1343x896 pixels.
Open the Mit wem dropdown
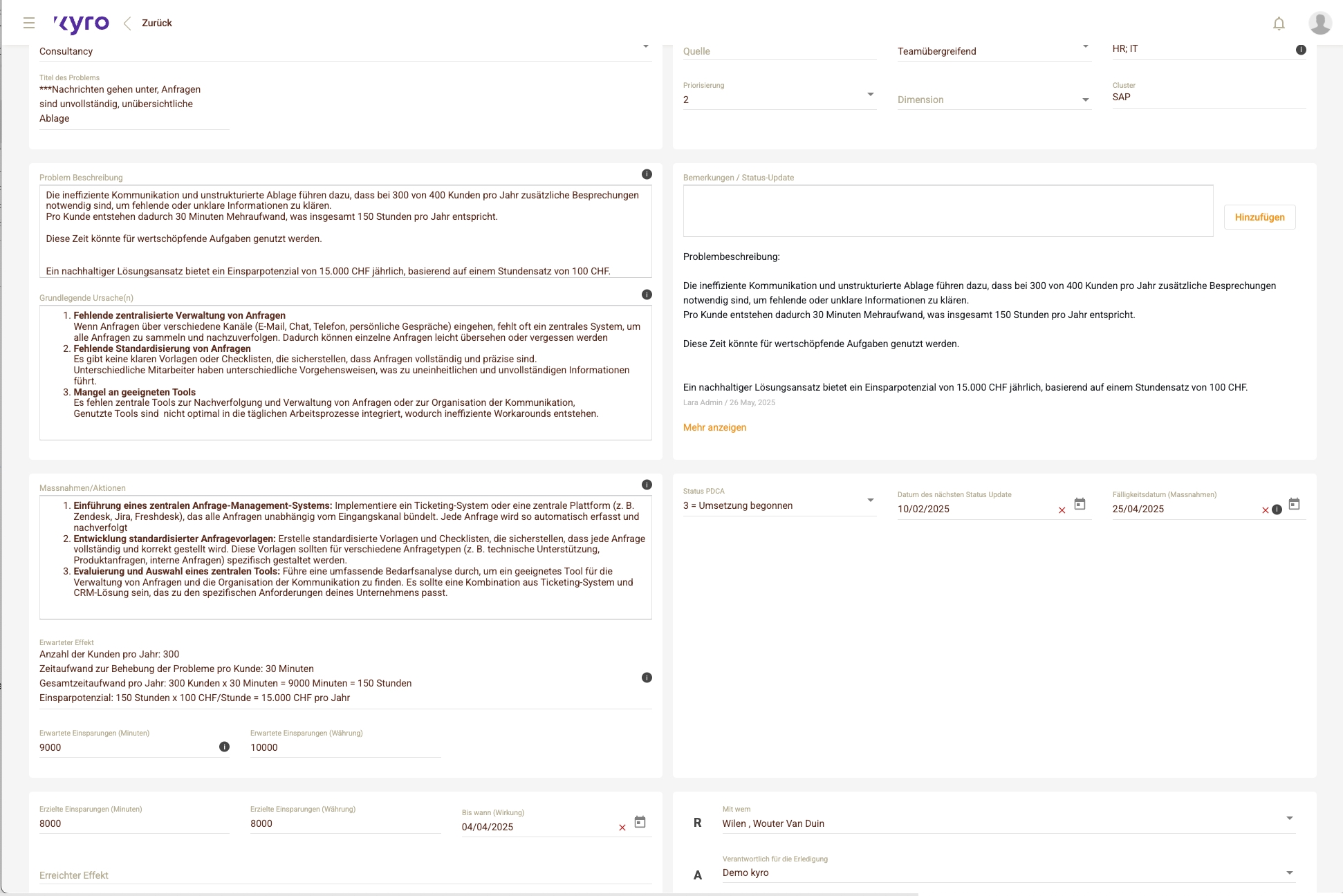point(1289,819)
